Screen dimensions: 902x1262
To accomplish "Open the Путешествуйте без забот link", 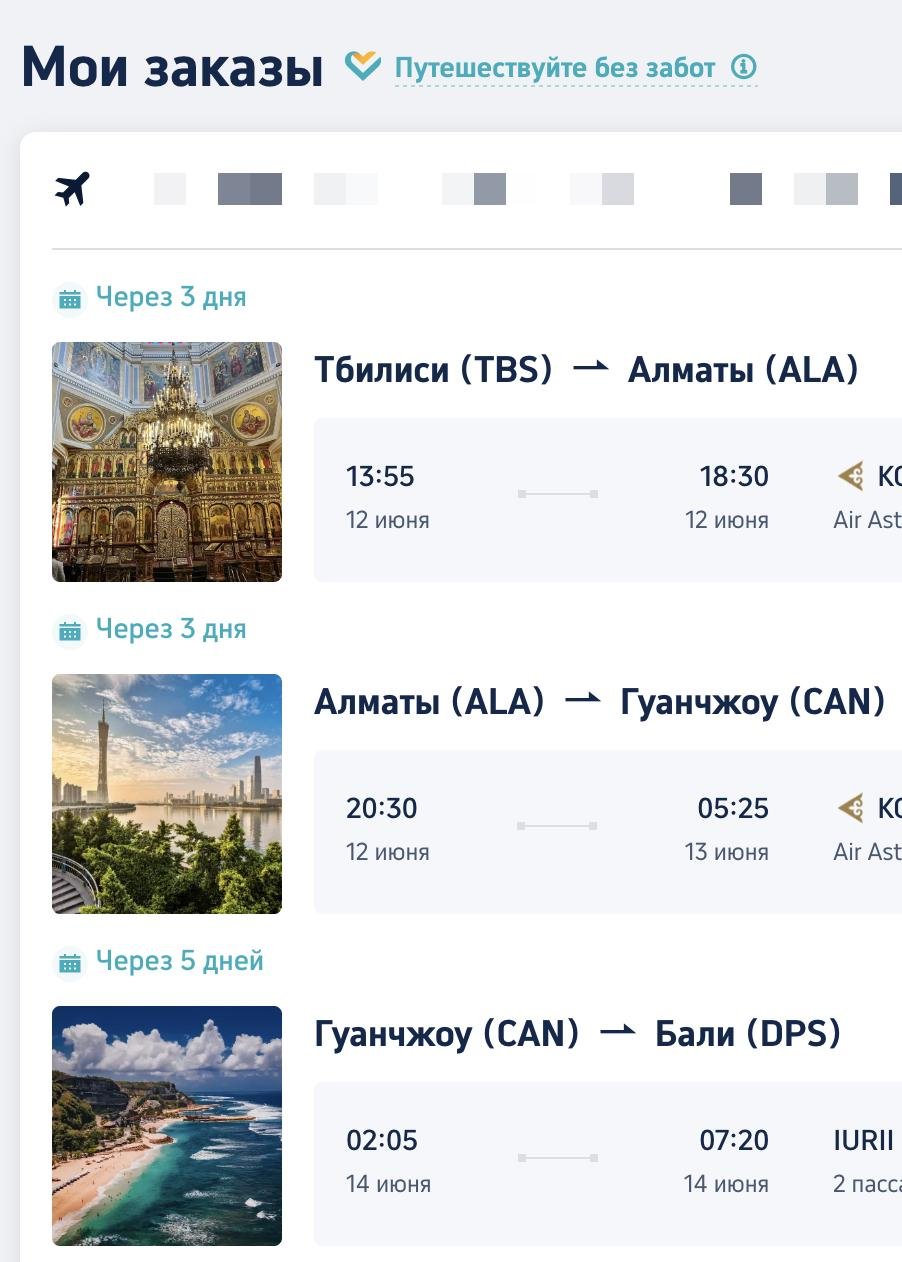I will [x=555, y=69].
